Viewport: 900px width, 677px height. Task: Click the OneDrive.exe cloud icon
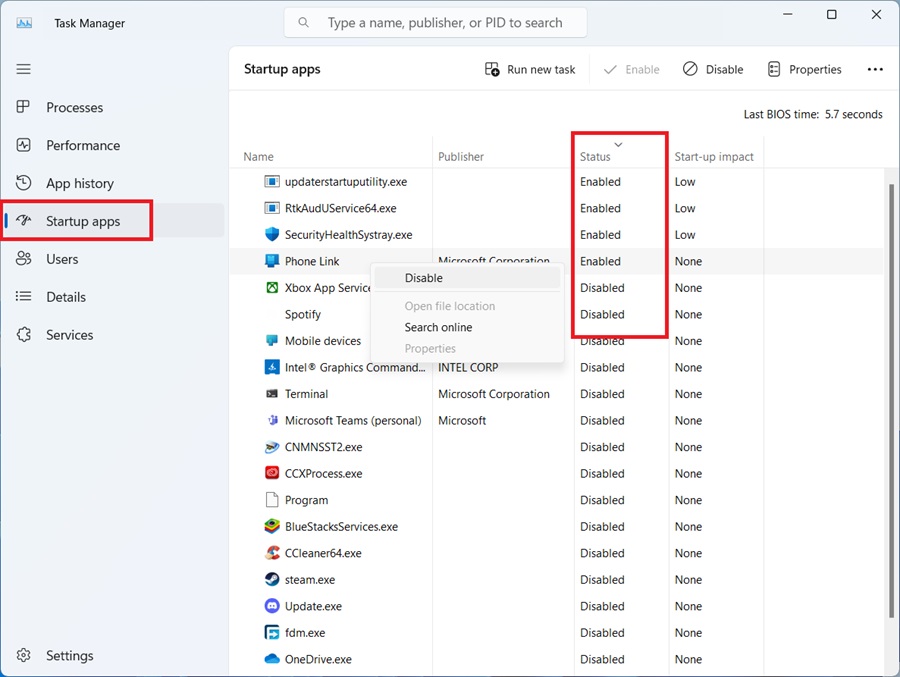(x=272, y=659)
